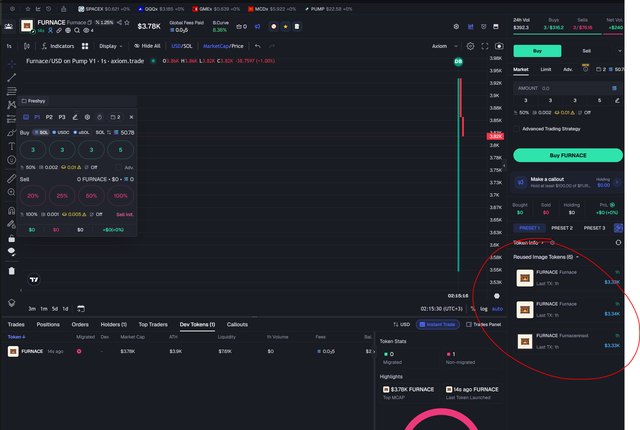This screenshot has height=430, width=640.
Task: Select the text annotation tool
Action: click(11, 146)
